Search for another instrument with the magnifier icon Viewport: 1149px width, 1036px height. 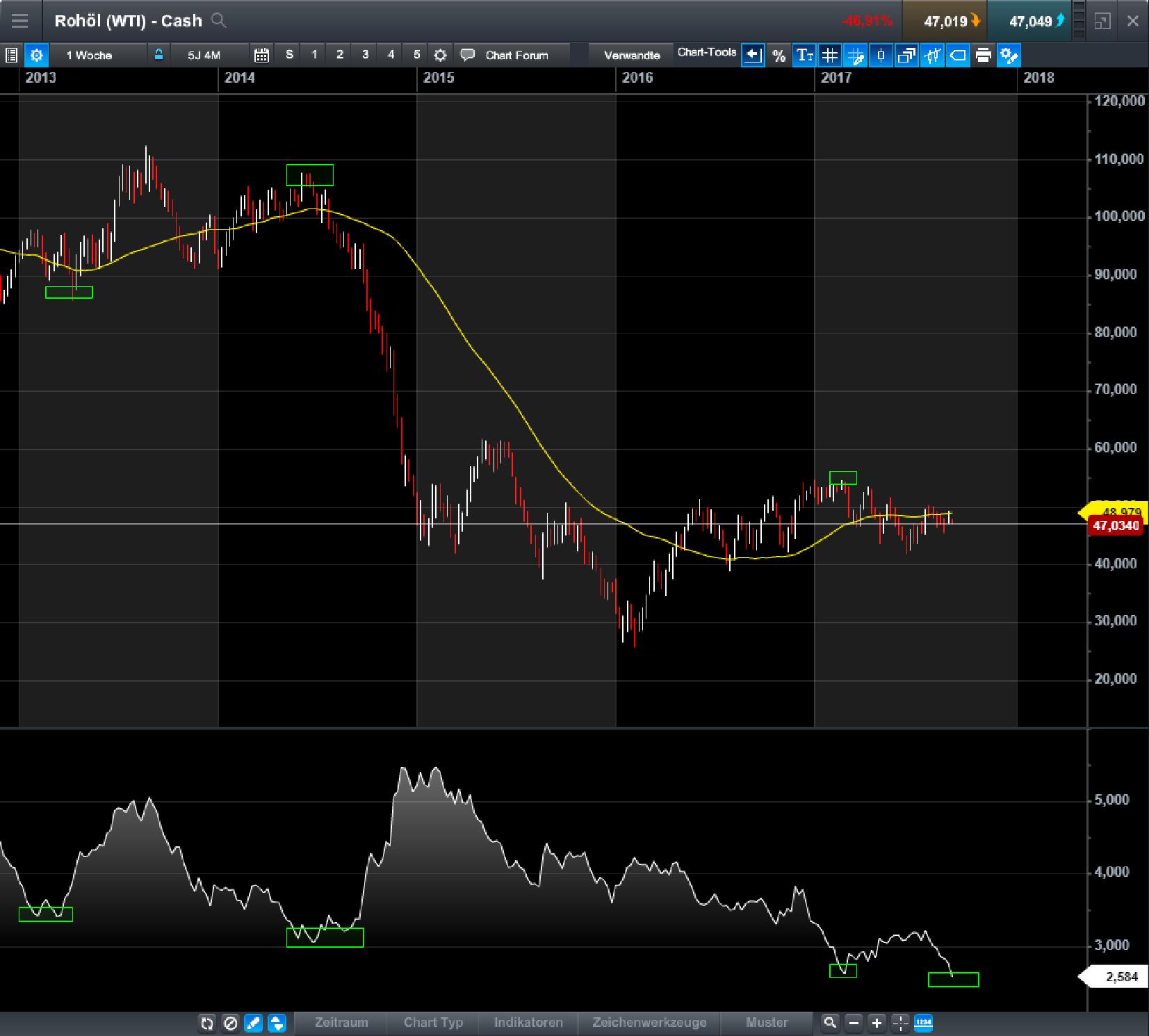click(218, 20)
